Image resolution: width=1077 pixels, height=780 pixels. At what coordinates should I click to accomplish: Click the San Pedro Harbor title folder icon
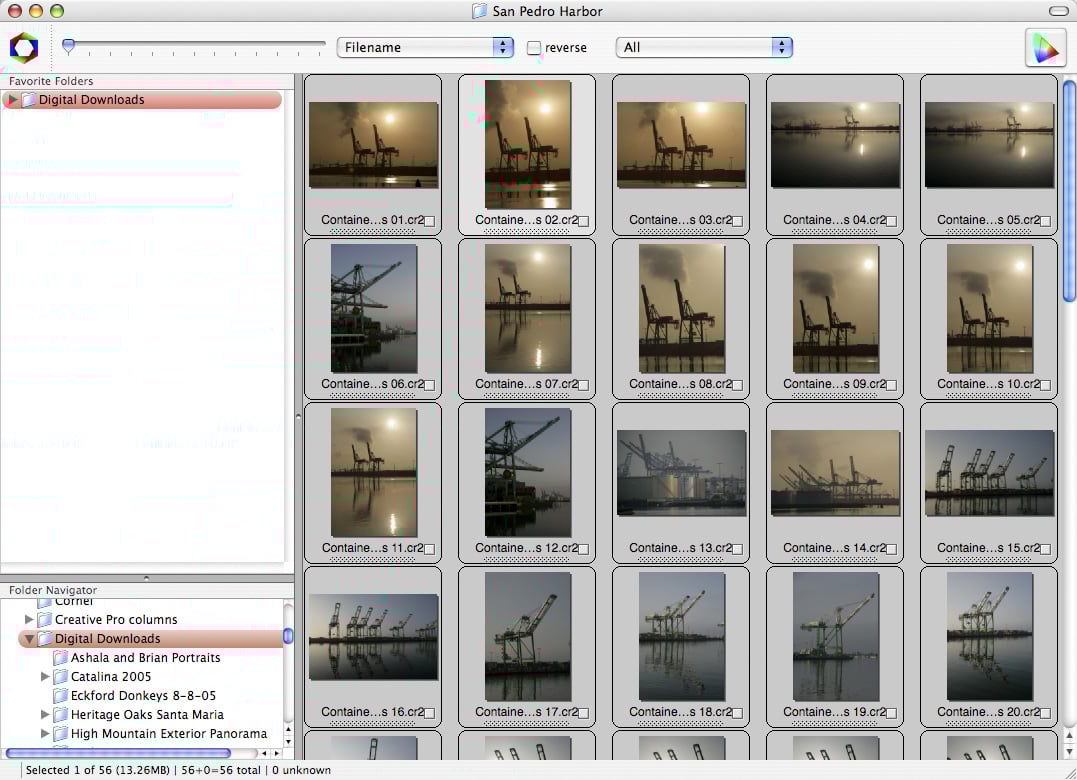(480, 11)
